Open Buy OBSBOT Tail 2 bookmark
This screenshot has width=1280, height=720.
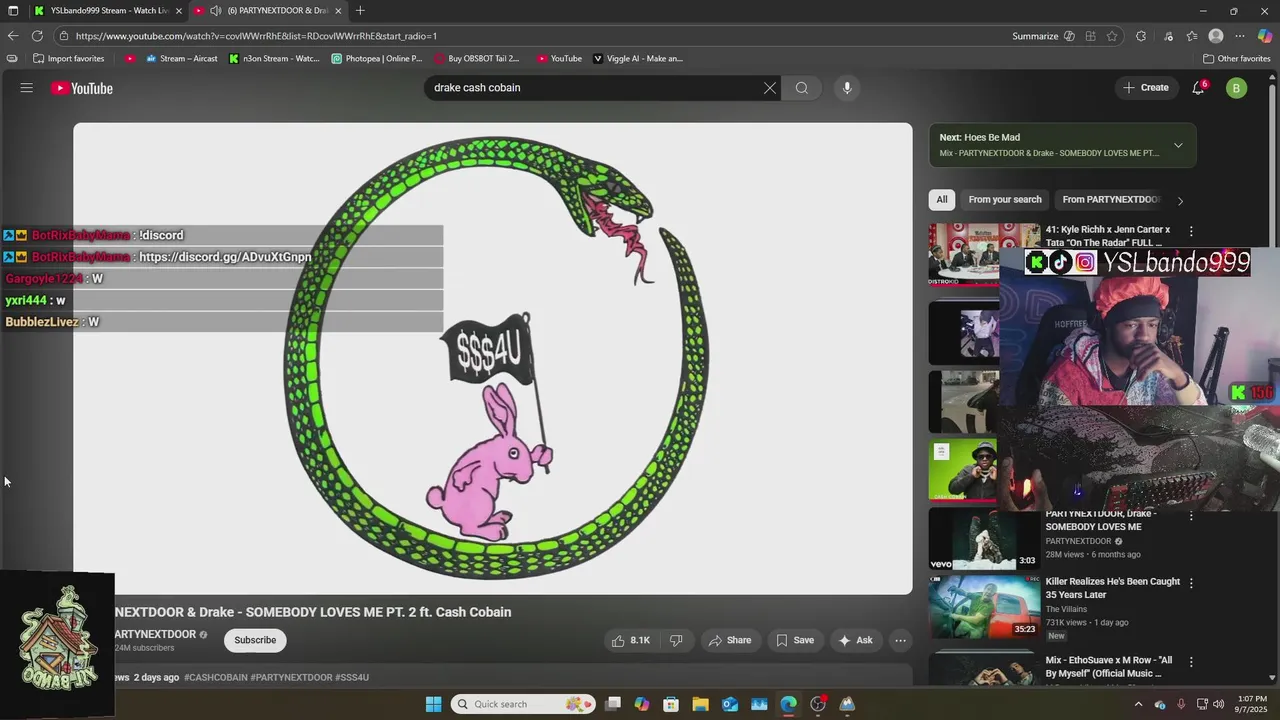coord(476,58)
